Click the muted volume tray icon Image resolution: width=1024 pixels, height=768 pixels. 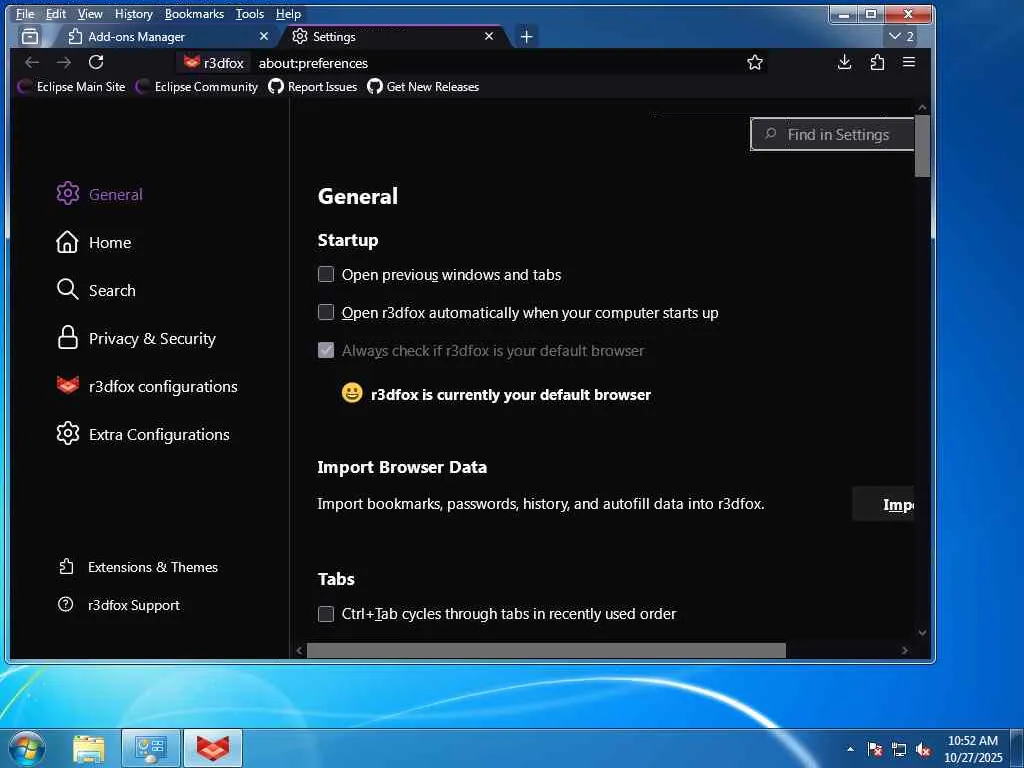pos(923,749)
